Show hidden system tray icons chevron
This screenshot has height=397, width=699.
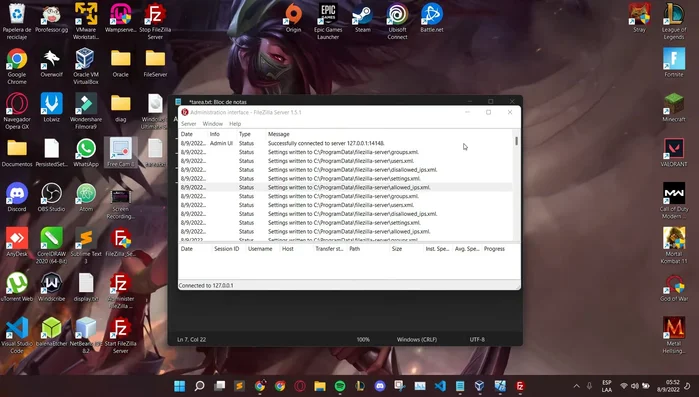point(576,386)
